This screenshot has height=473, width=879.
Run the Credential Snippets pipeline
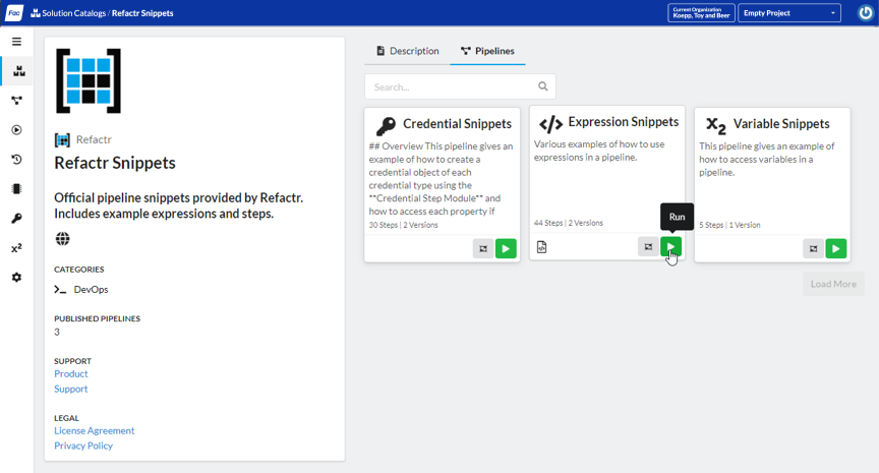(x=506, y=249)
